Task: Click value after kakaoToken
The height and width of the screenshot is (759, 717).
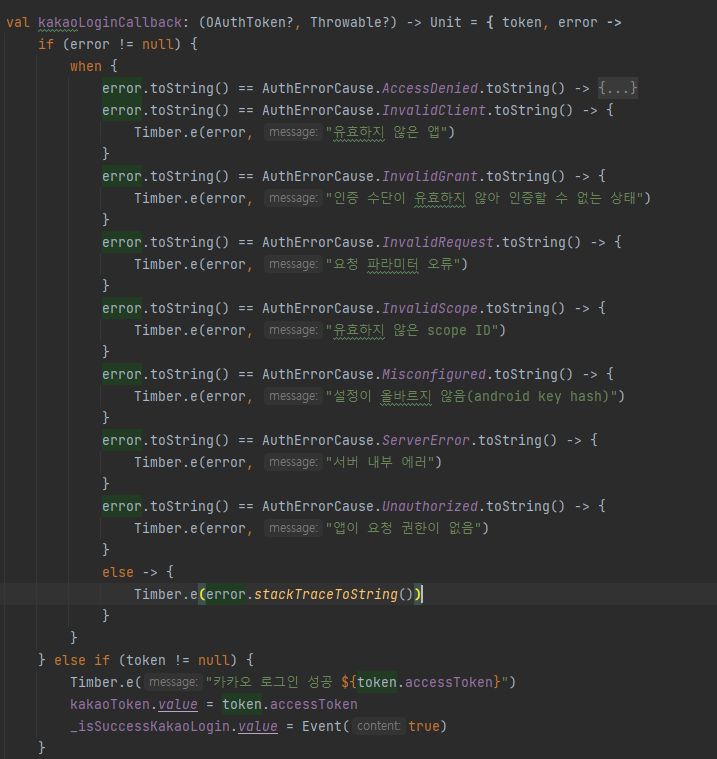Action: click(178, 704)
